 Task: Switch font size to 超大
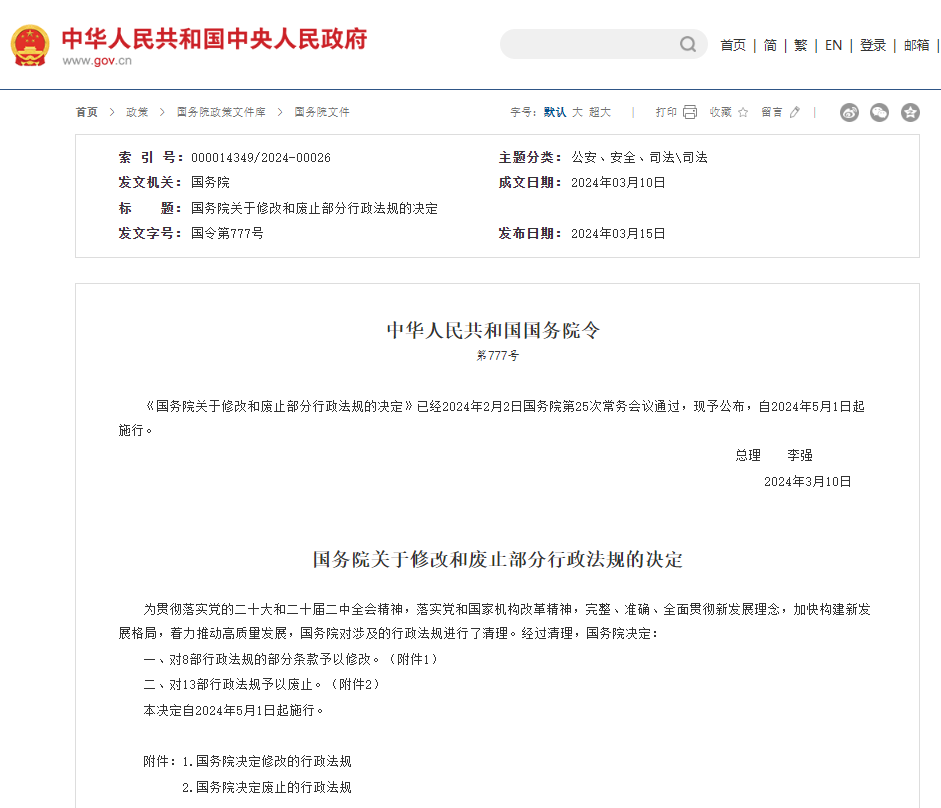600,112
